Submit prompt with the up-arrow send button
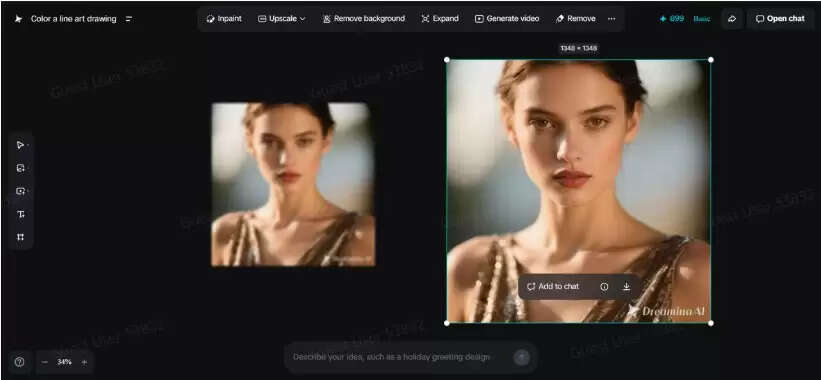This screenshot has width=821, height=380. (522, 357)
